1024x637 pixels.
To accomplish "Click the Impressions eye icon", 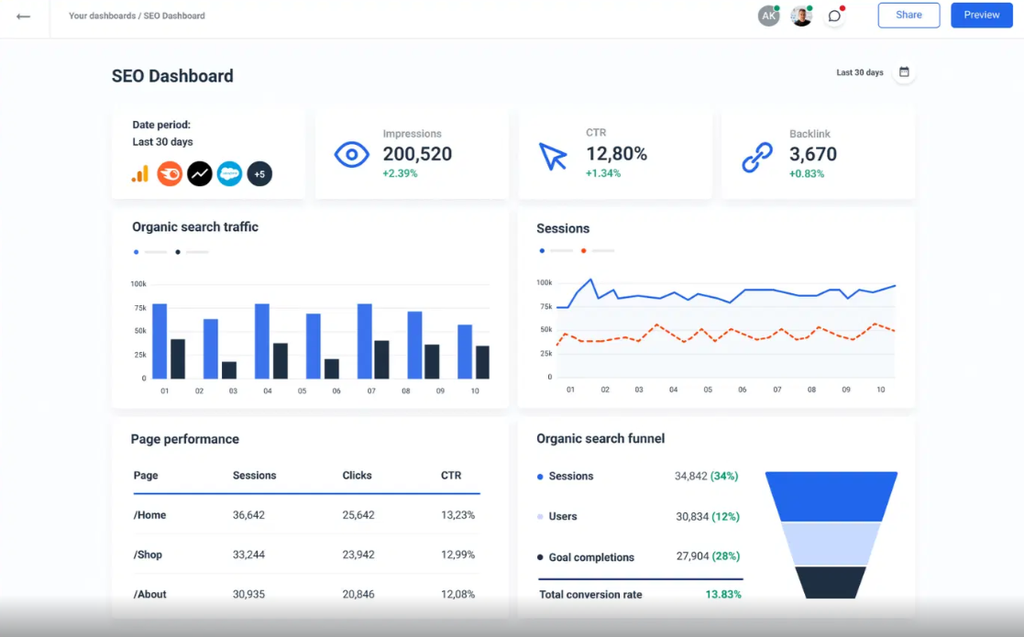I will click(351, 155).
